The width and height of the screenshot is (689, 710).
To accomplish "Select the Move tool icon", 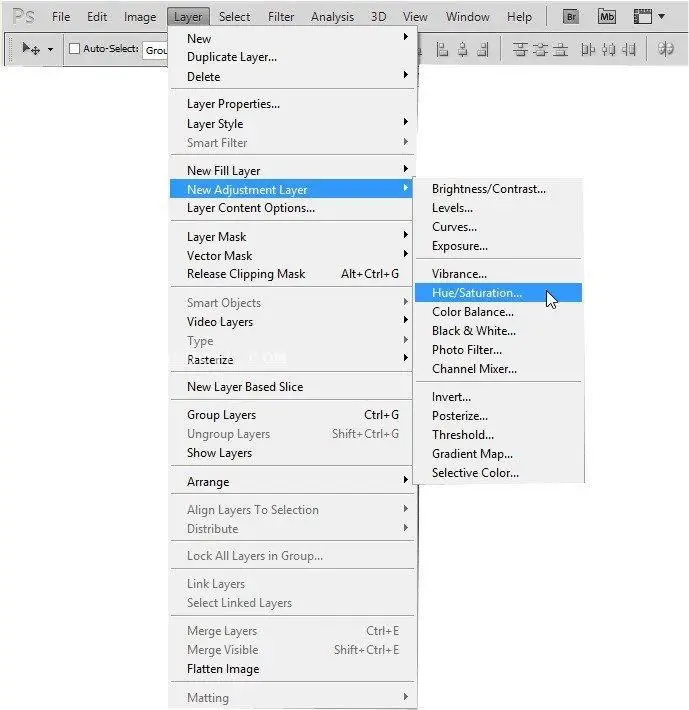I will click(31, 48).
